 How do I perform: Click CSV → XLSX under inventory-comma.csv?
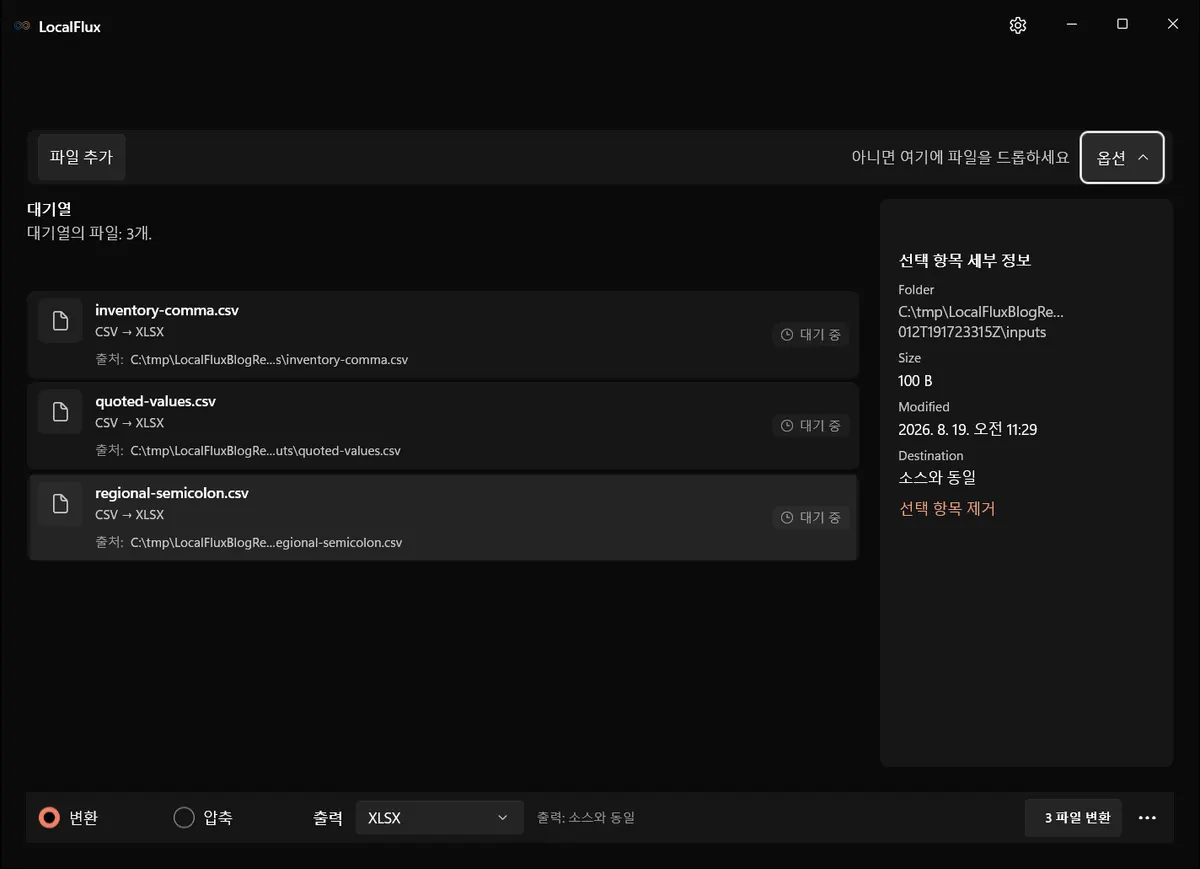[x=130, y=332]
